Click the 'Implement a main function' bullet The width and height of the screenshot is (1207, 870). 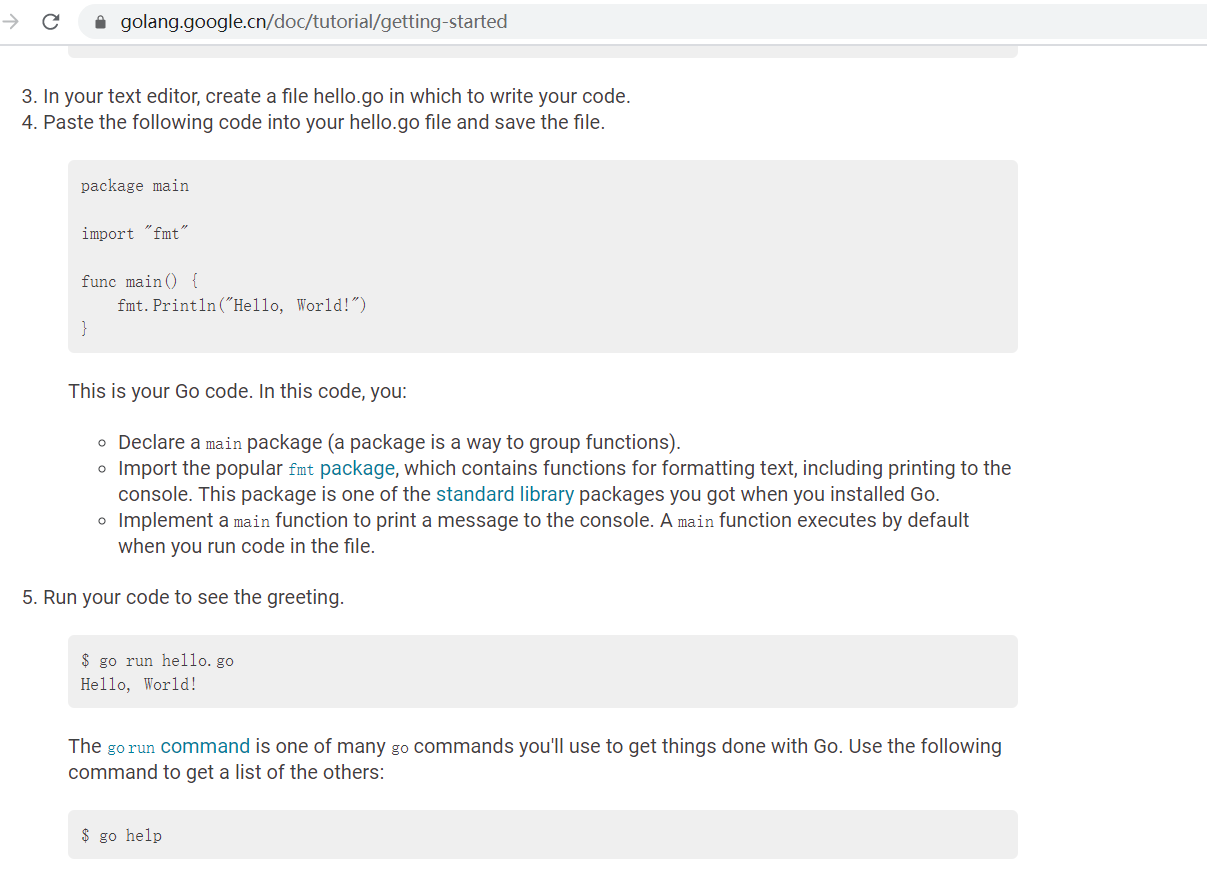pyautogui.click(x=544, y=533)
